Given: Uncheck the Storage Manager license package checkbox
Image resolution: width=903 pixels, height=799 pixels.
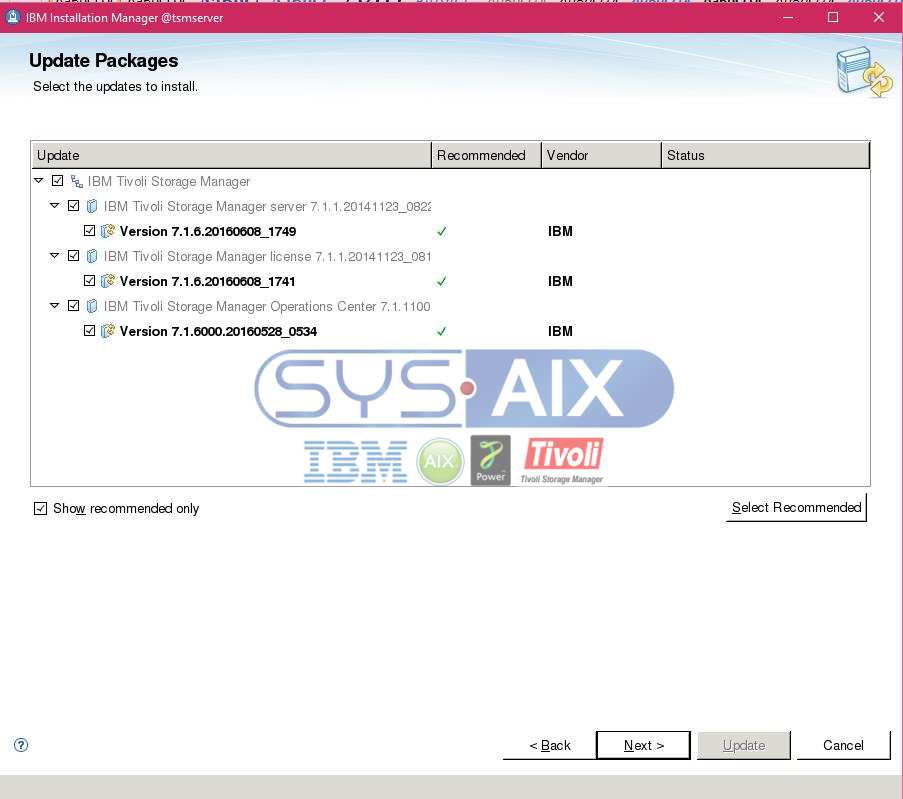Looking at the screenshot, I should (x=73, y=256).
